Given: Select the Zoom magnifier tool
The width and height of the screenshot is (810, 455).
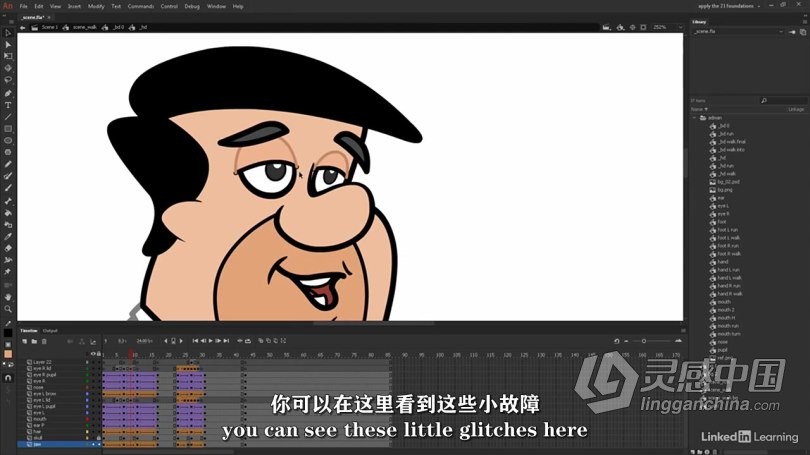Looking at the screenshot, I should point(8,309).
